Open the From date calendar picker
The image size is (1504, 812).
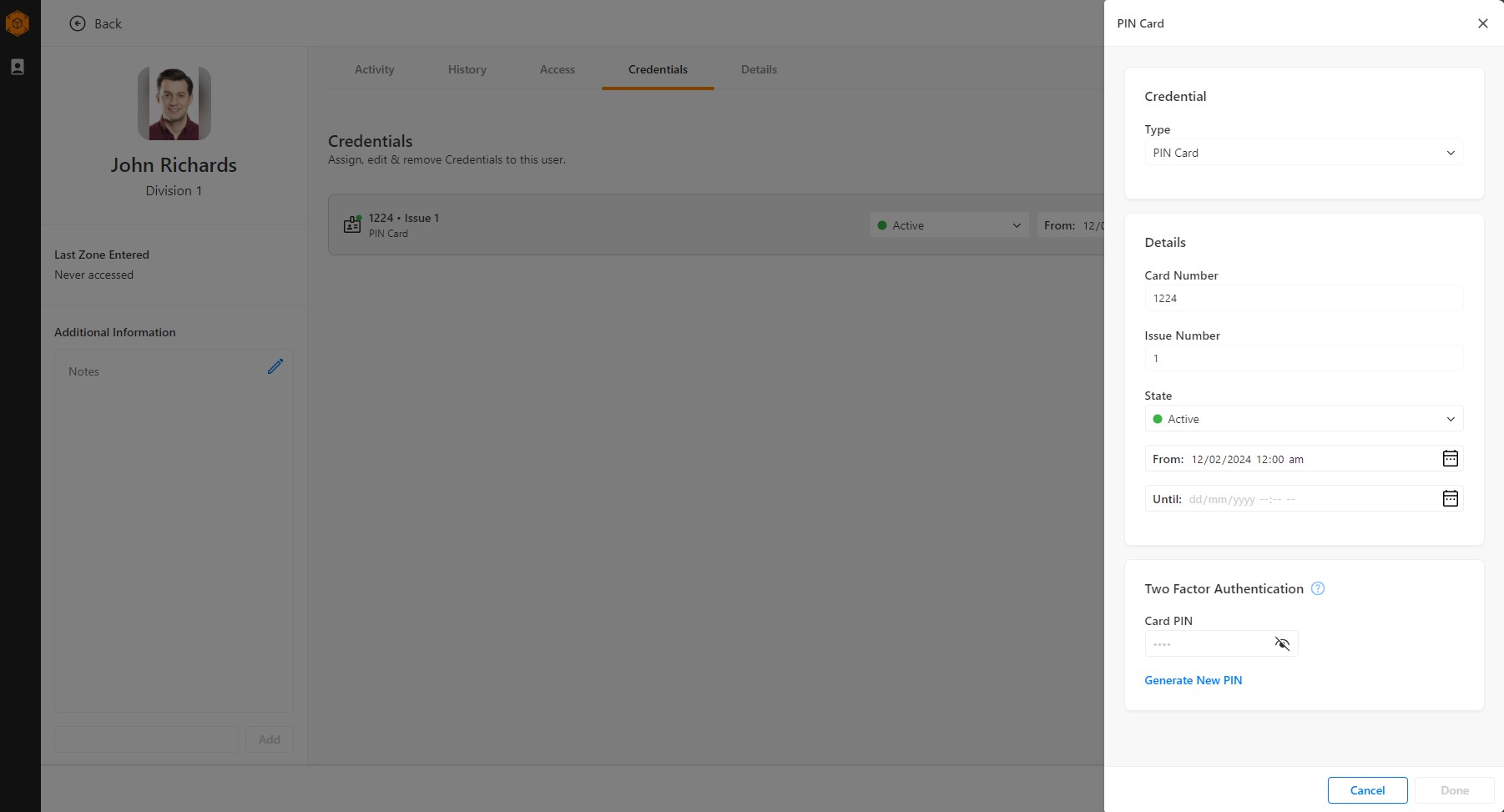coord(1450,458)
